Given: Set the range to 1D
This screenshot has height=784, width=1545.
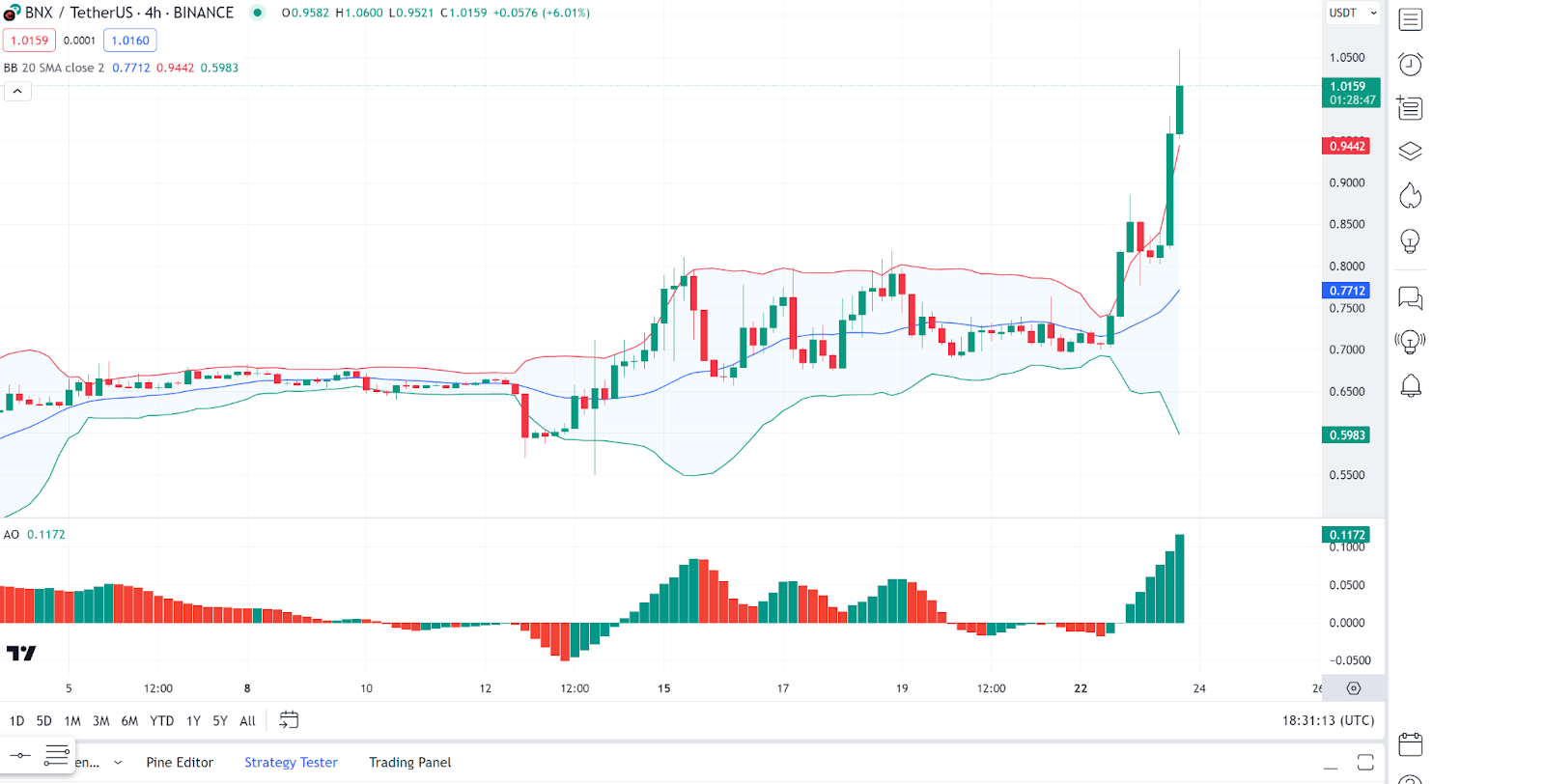Looking at the screenshot, I should coord(16,721).
